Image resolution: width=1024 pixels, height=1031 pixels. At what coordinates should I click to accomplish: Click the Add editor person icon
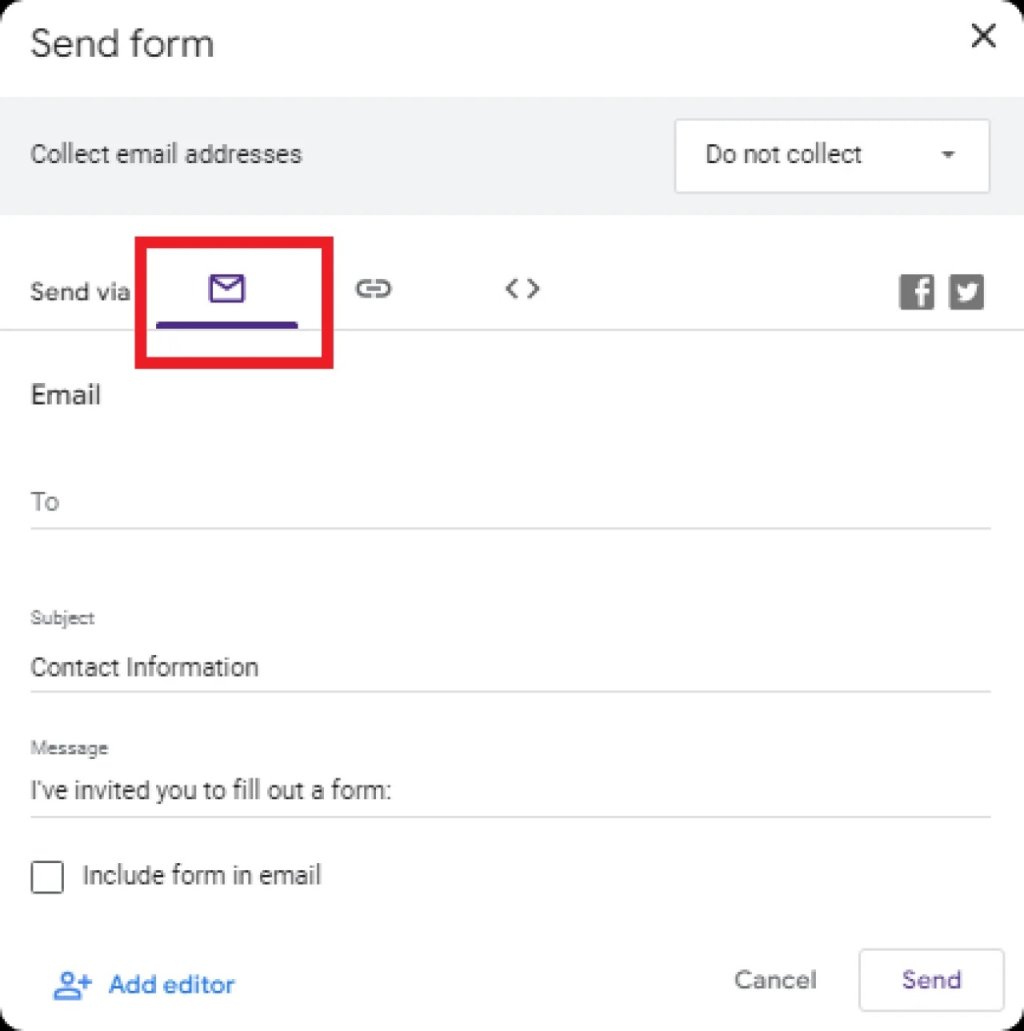click(71, 985)
